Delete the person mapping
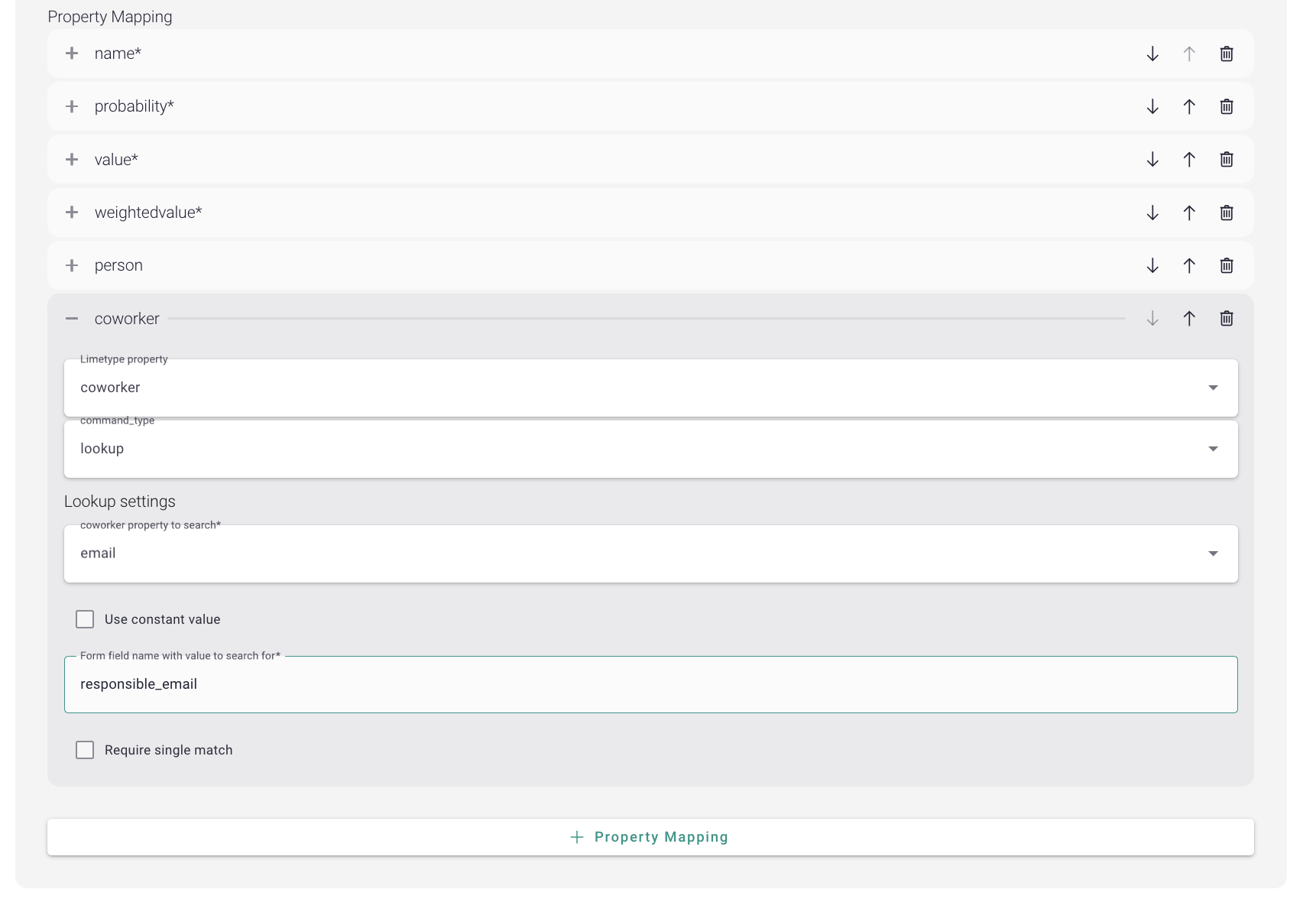This screenshot has height=899, width=1316. click(x=1227, y=265)
